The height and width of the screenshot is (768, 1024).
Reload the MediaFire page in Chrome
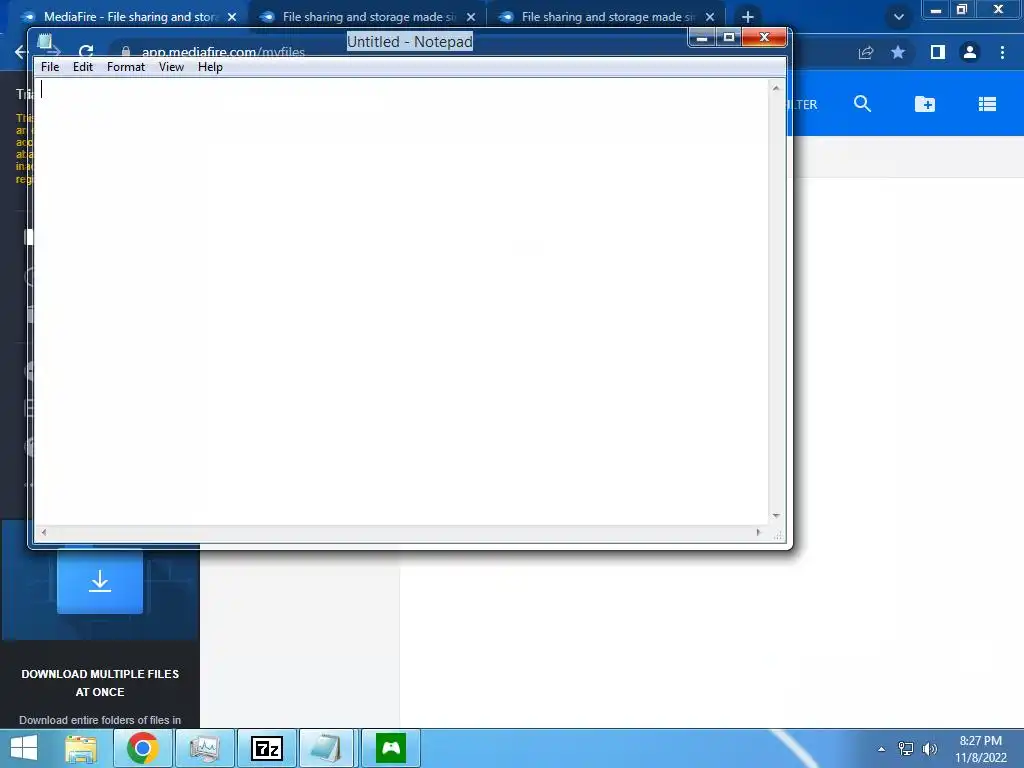86,51
